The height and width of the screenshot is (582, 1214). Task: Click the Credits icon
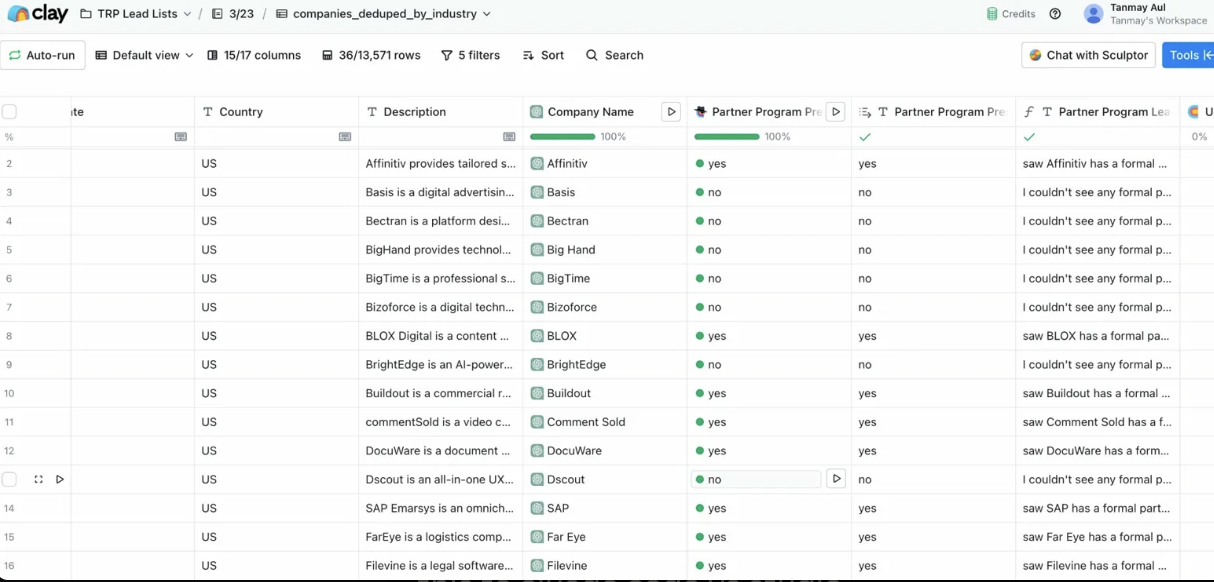992,14
